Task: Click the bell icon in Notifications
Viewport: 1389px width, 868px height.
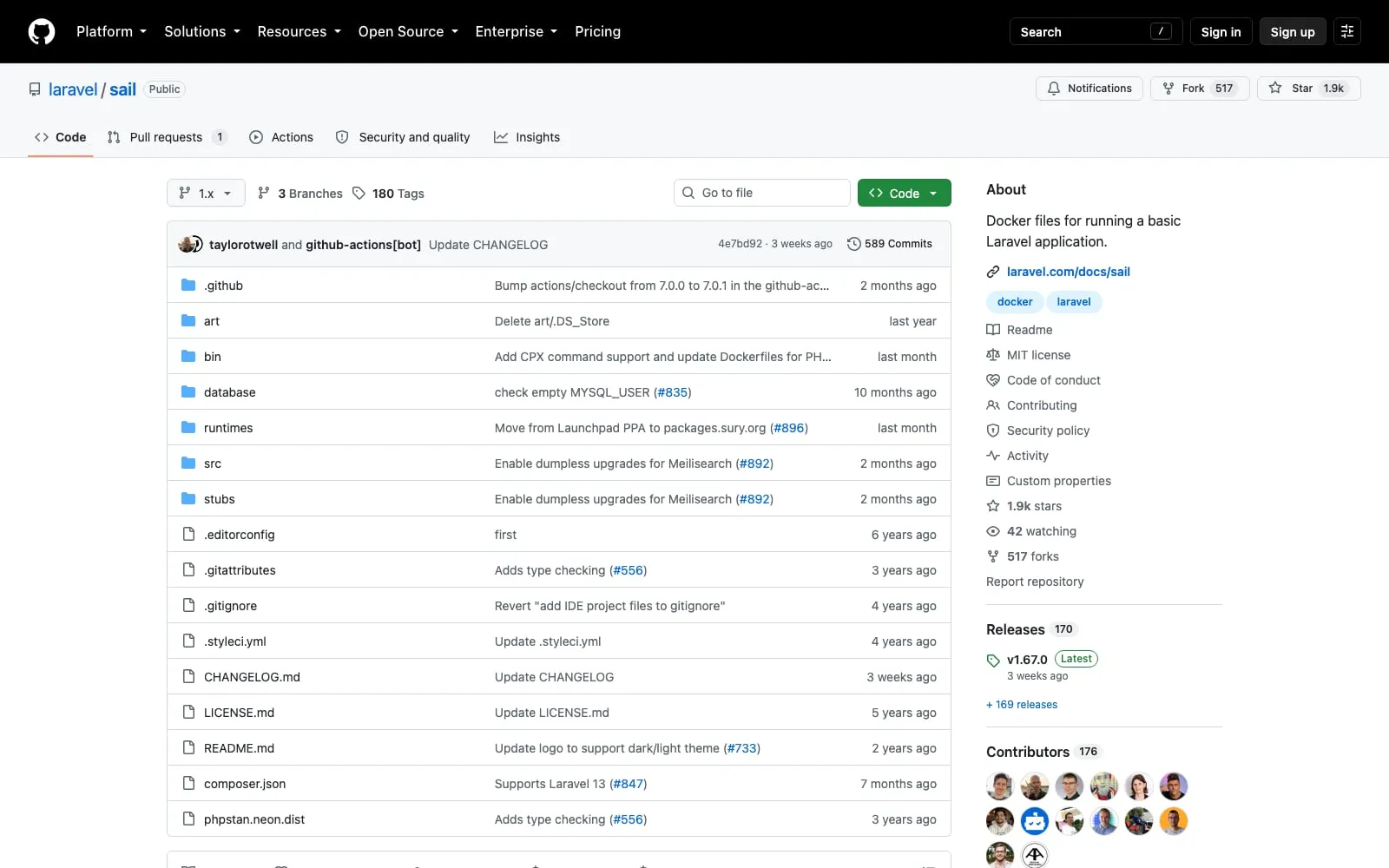Action: [1054, 89]
